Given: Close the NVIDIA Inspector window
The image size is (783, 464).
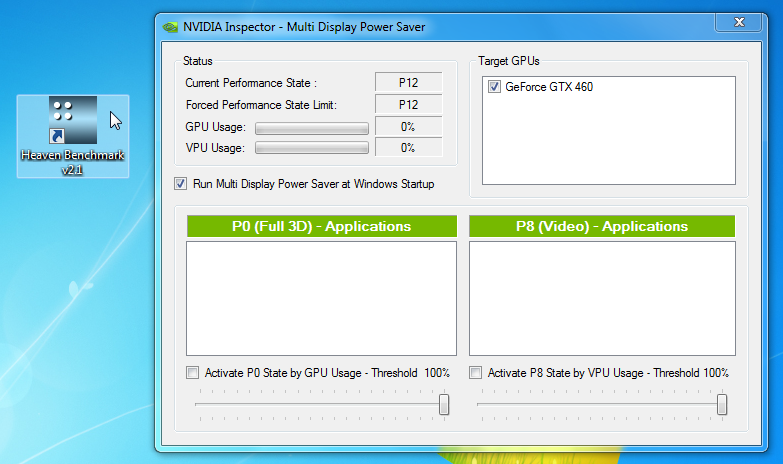Looking at the screenshot, I should 739,21.
